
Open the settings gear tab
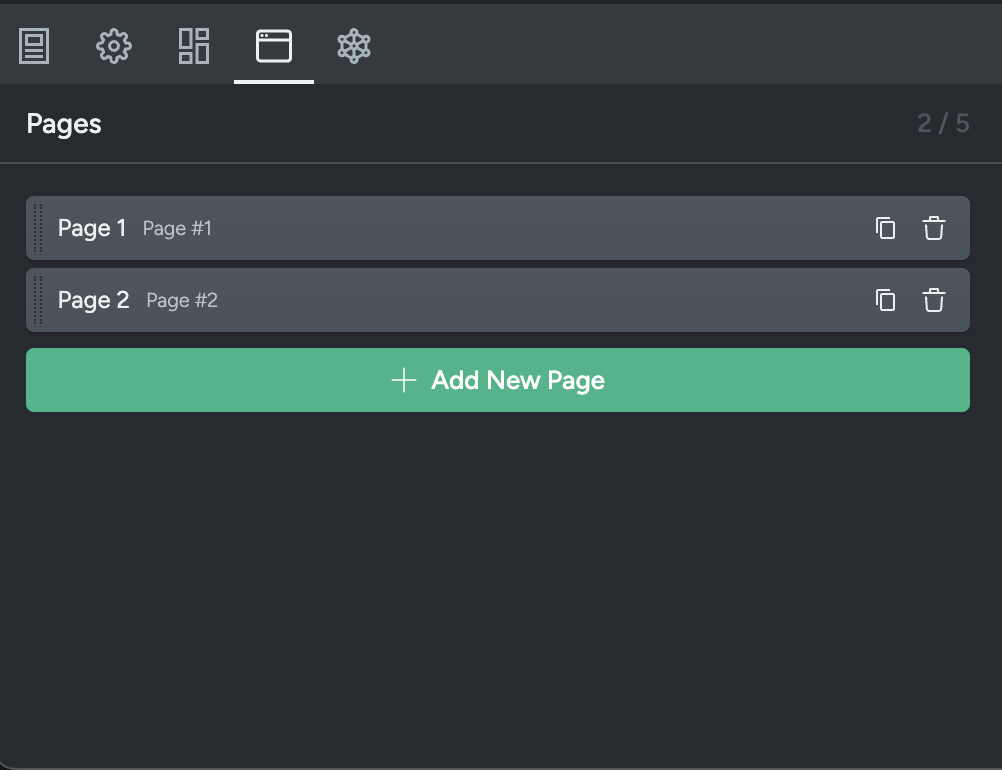(114, 46)
